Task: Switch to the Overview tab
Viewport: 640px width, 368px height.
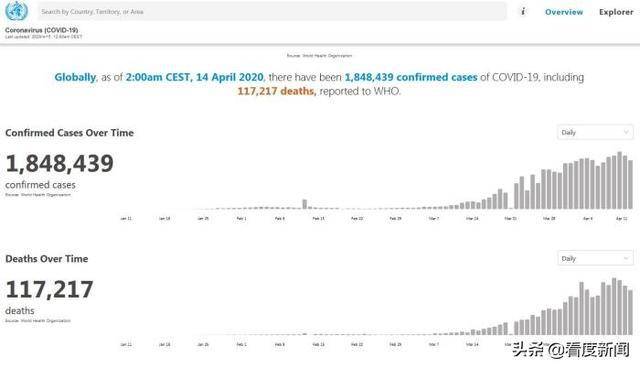Action: (x=564, y=12)
